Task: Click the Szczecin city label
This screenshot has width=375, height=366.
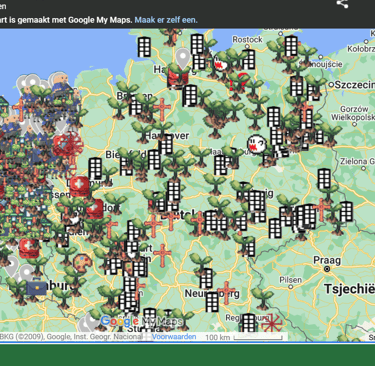Action: [355, 85]
